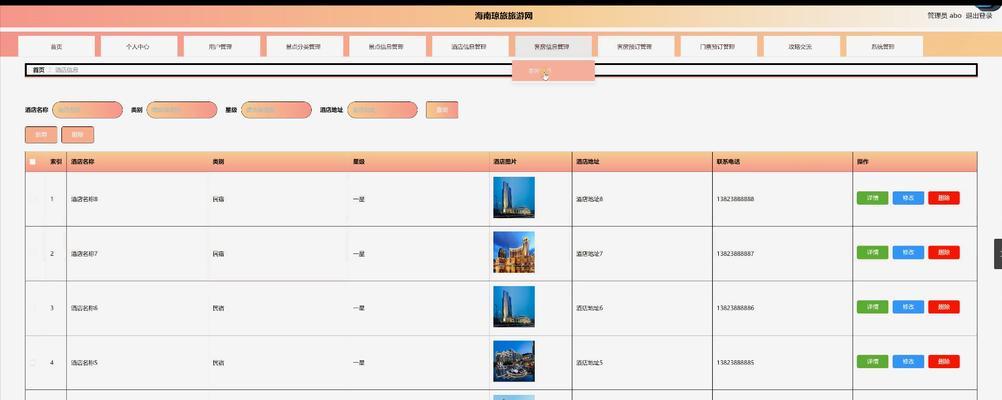Click the 首页 breadcrumb link

tap(39, 70)
